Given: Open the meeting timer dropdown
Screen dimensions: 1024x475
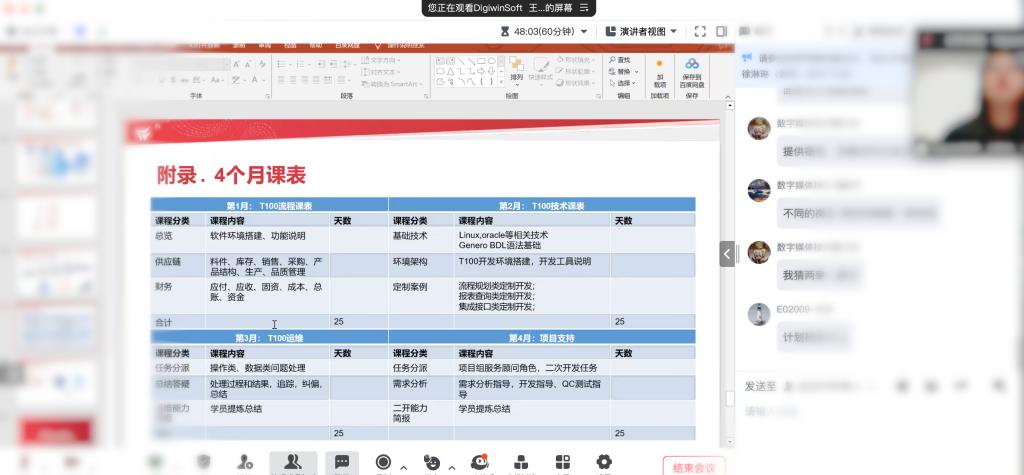Looking at the screenshot, I should click(584, 32).
